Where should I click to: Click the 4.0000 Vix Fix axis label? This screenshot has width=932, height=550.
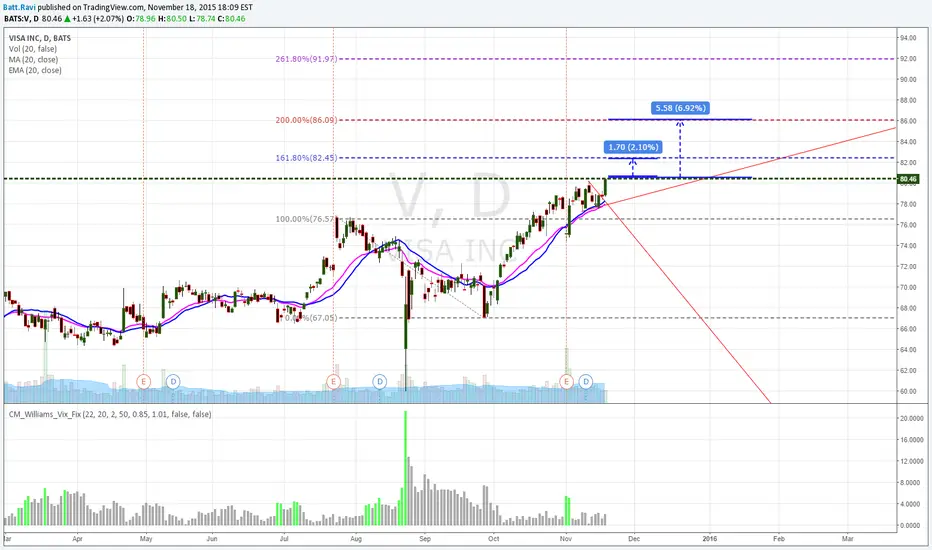(912, 505)
